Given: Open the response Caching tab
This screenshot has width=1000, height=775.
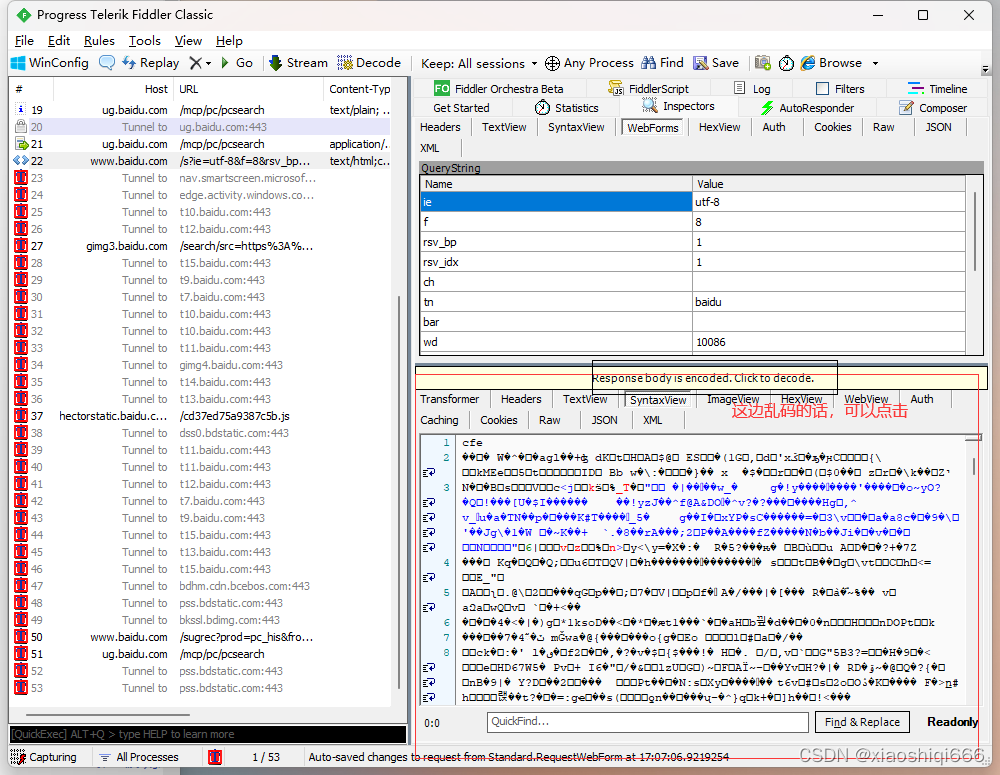Looking at the screenshot, I should pyautogui.click(x=439, y=420).
